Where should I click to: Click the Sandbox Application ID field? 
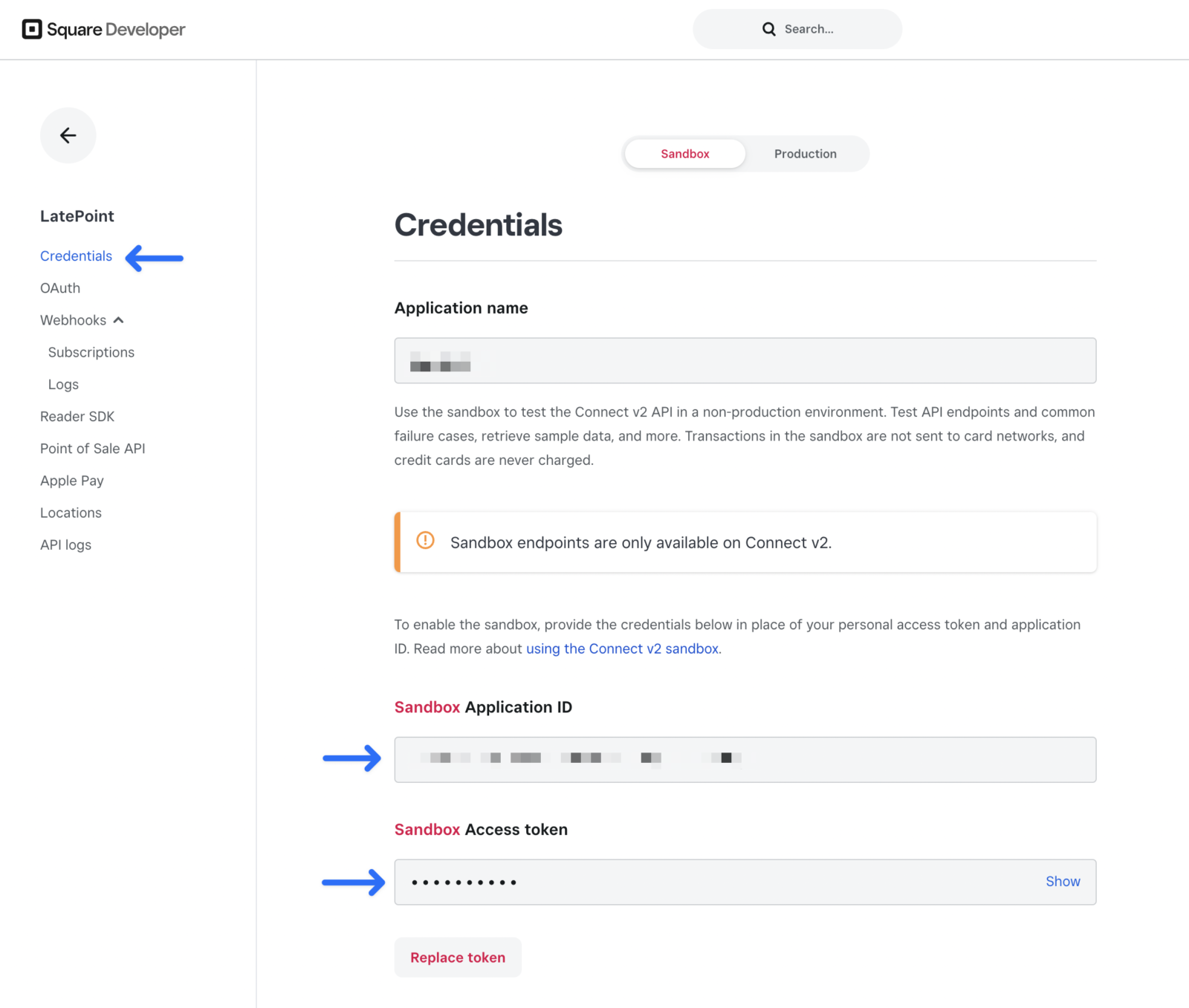[745, 759]
